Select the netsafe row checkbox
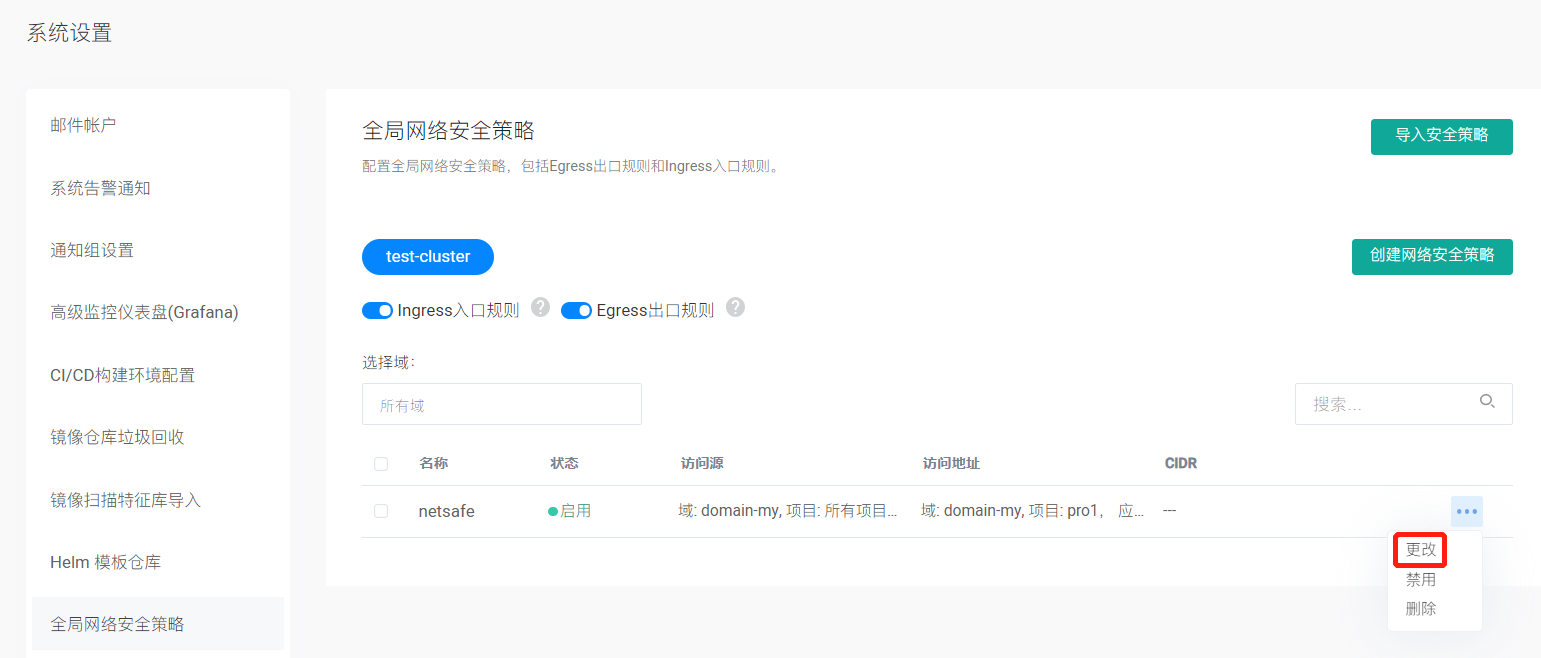This screenshot has height=658, width=1541. click(381, 511)
